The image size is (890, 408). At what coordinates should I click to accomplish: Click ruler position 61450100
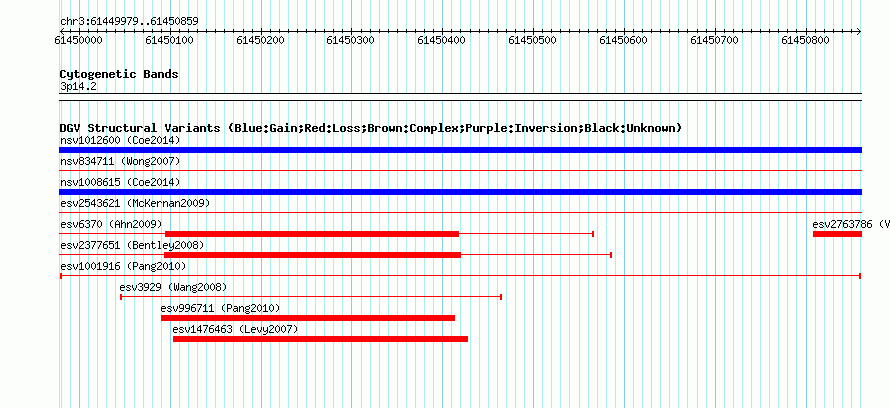pyautogui.click(x=170, y=40)
